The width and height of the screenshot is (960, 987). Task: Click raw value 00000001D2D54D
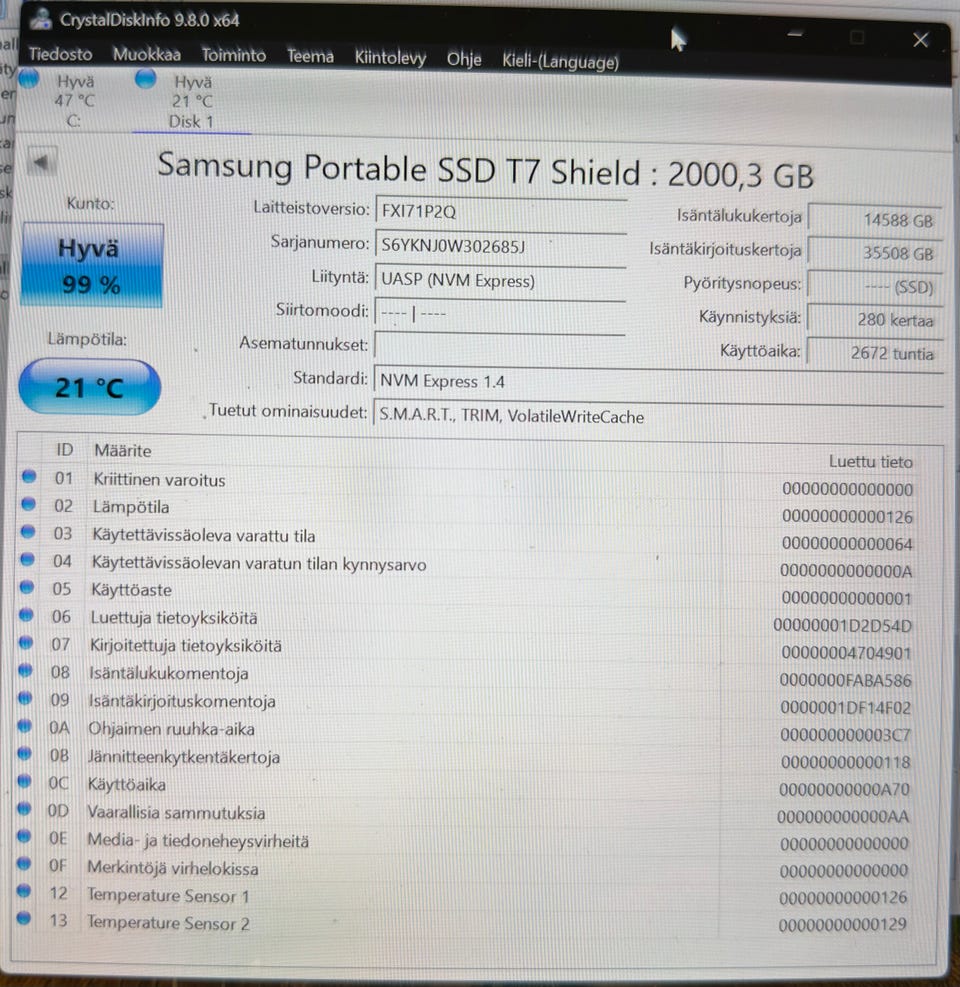pyautogui.click(x=842, y=625)
